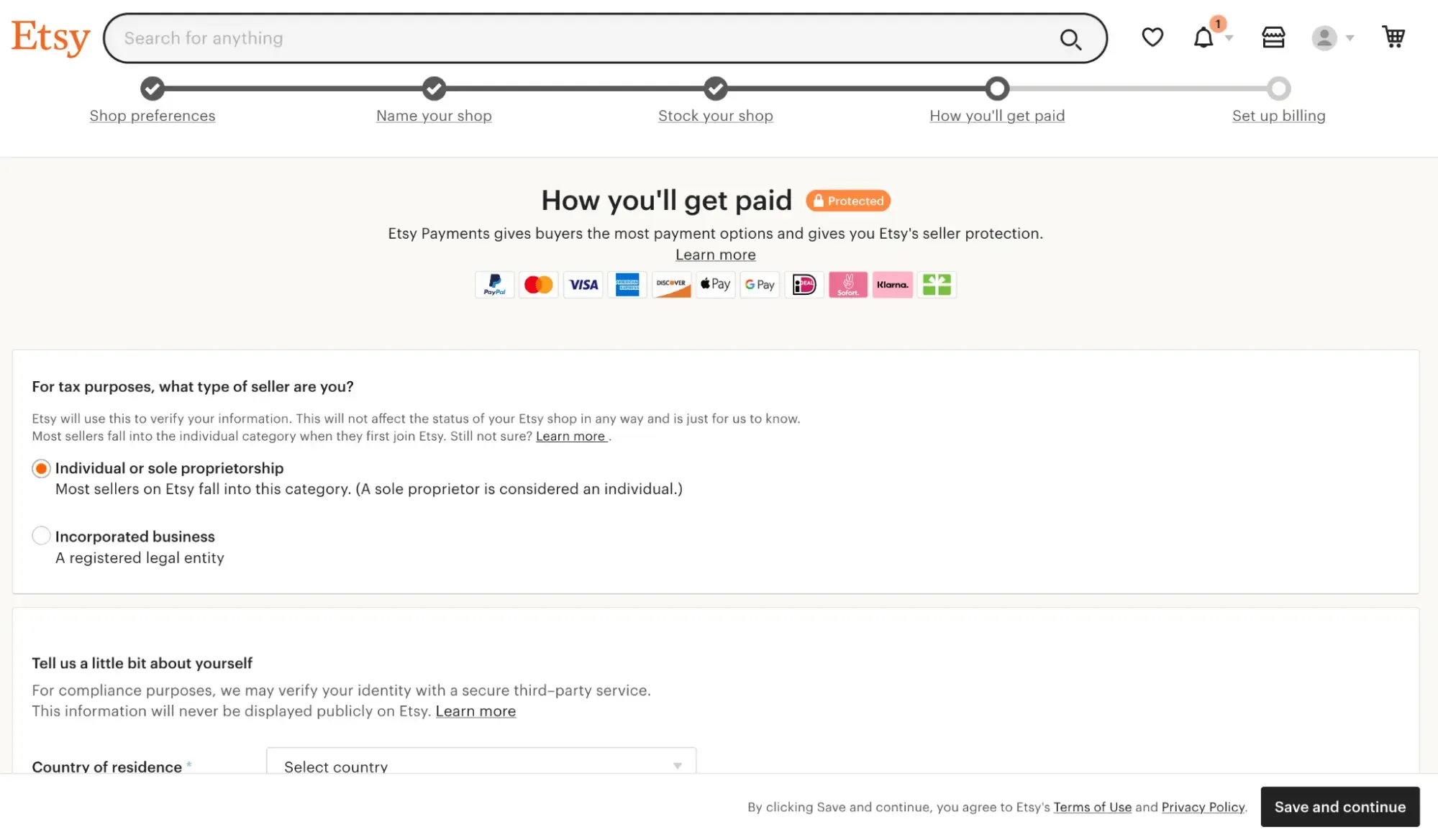Select Incorporated business radio button
Viewport: 1438px width, 840px height.
40,537
